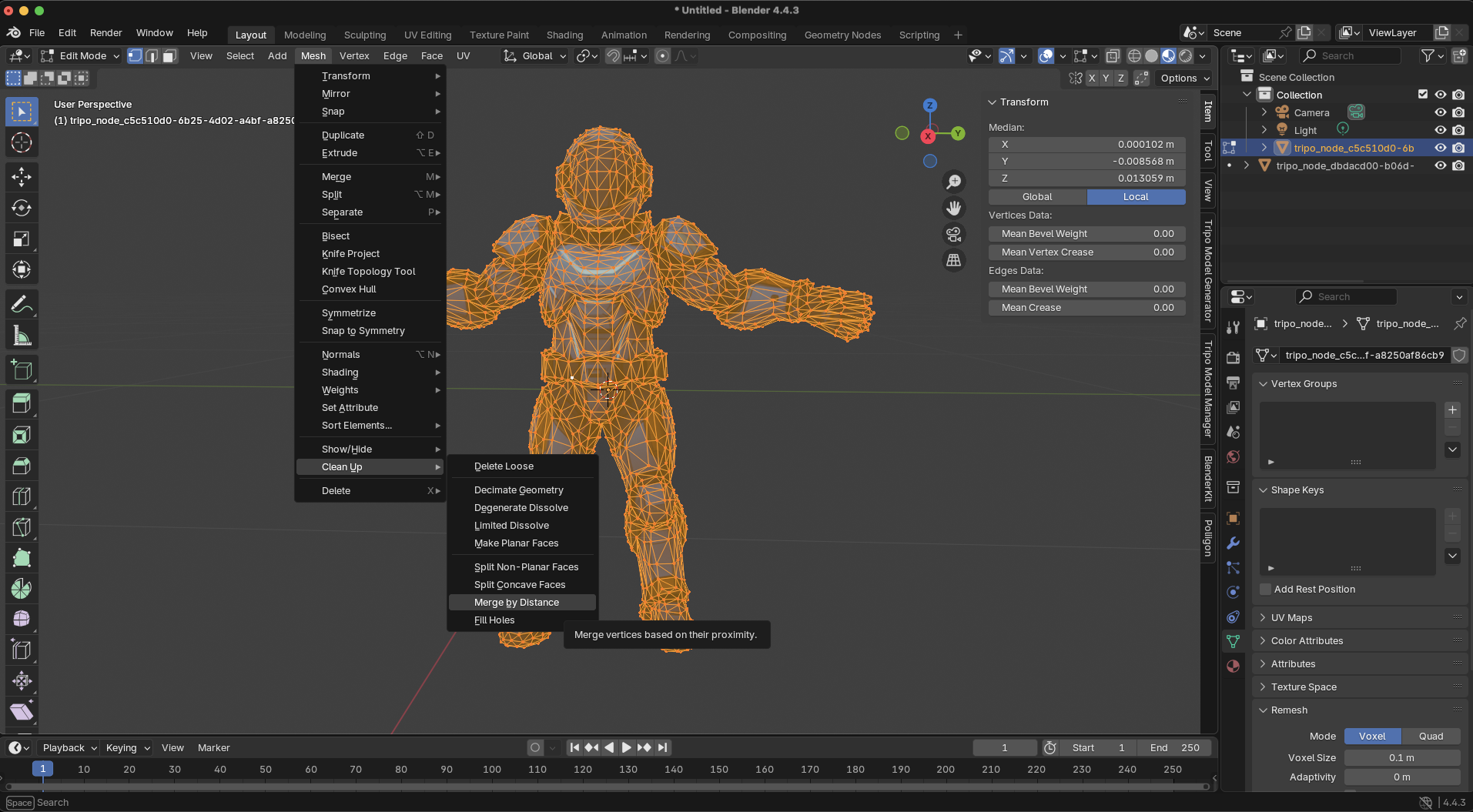1473x812 pixels.
Task: Open the Edit Mode dropdown
Action: (x=82, y=56)
